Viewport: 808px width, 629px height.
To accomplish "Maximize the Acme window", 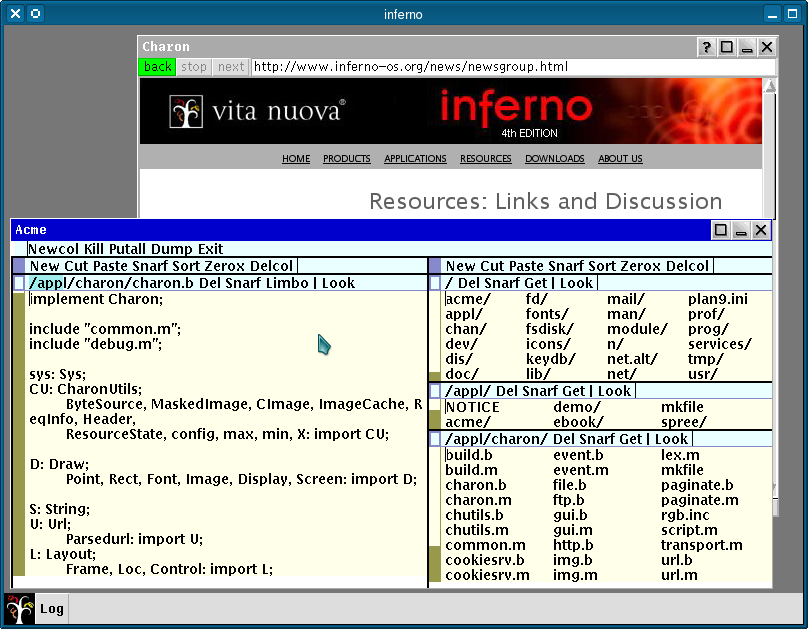I will tap(721, 231).
